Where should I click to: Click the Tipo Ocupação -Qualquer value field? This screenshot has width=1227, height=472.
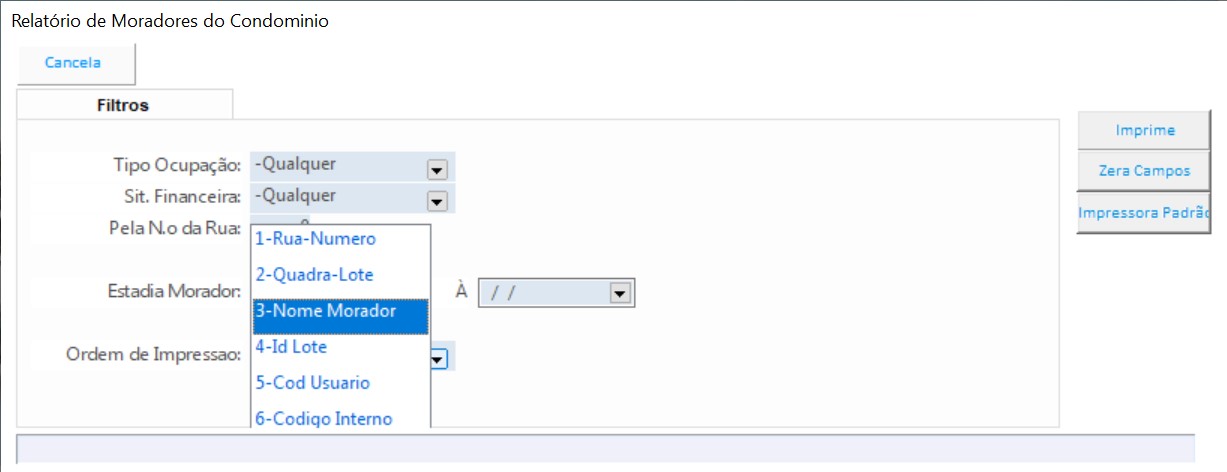click(337, 165)
